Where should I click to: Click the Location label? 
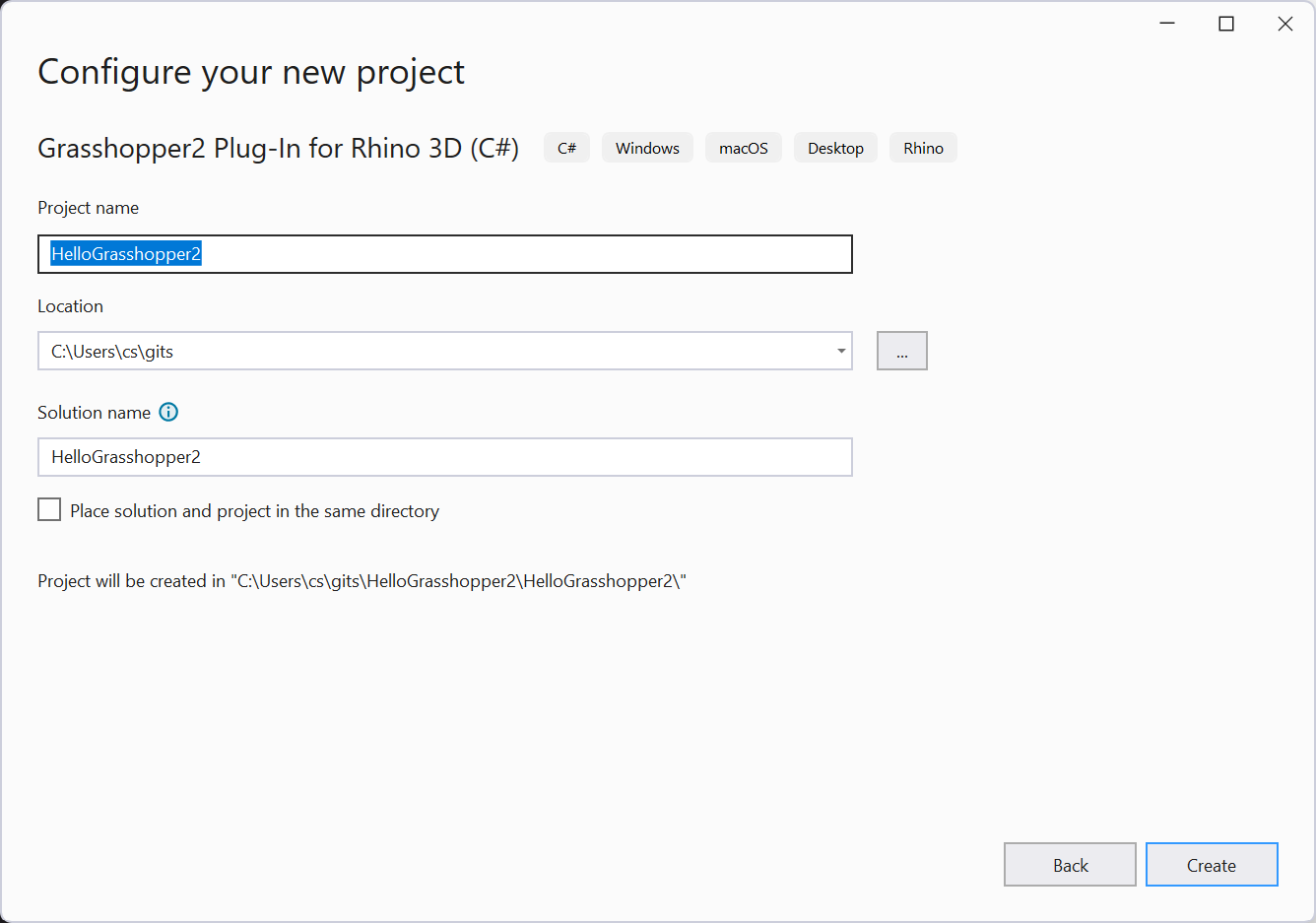point(70,306)
